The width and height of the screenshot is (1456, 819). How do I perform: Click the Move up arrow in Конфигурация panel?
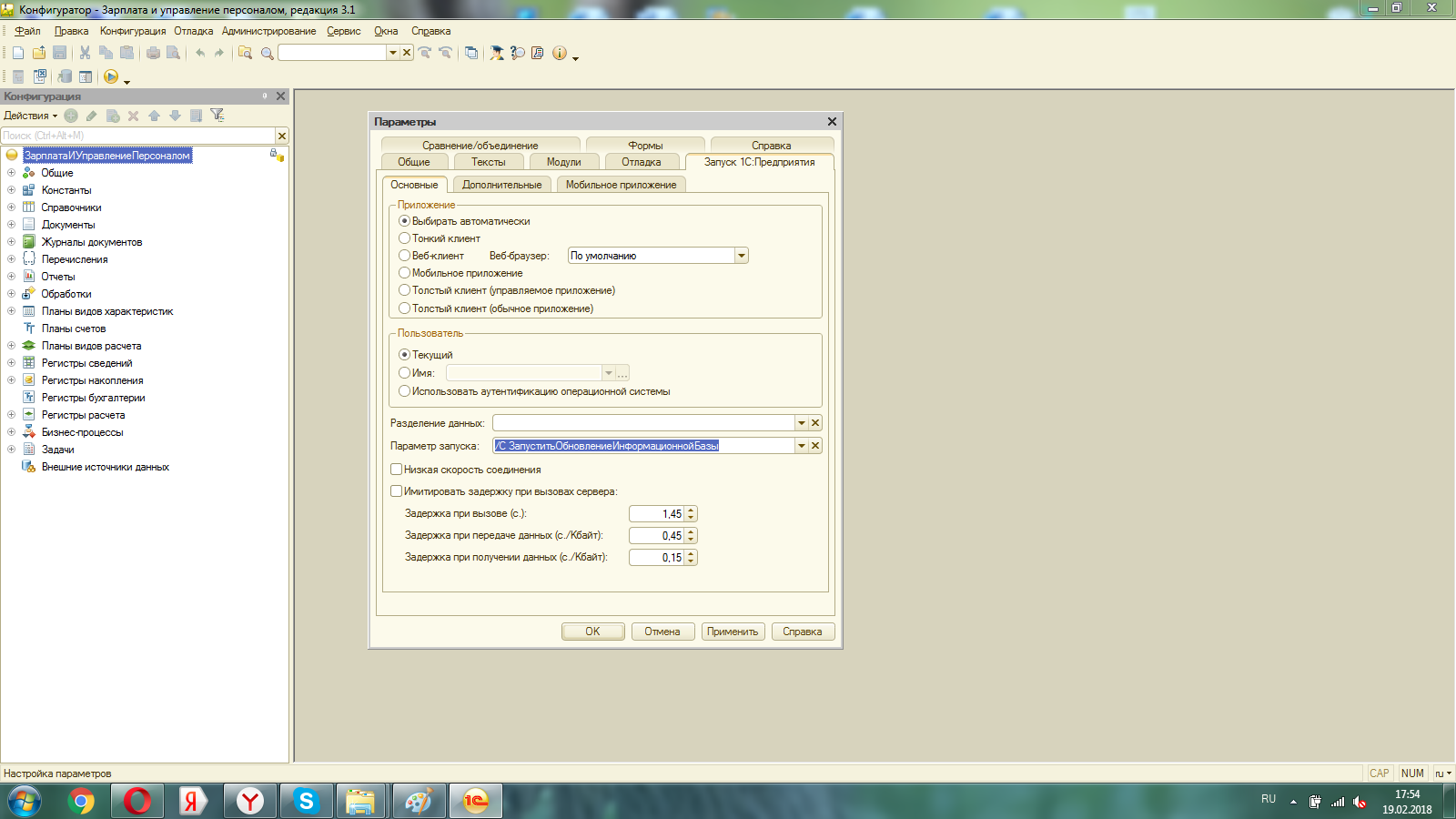click(x=154, y=116)
